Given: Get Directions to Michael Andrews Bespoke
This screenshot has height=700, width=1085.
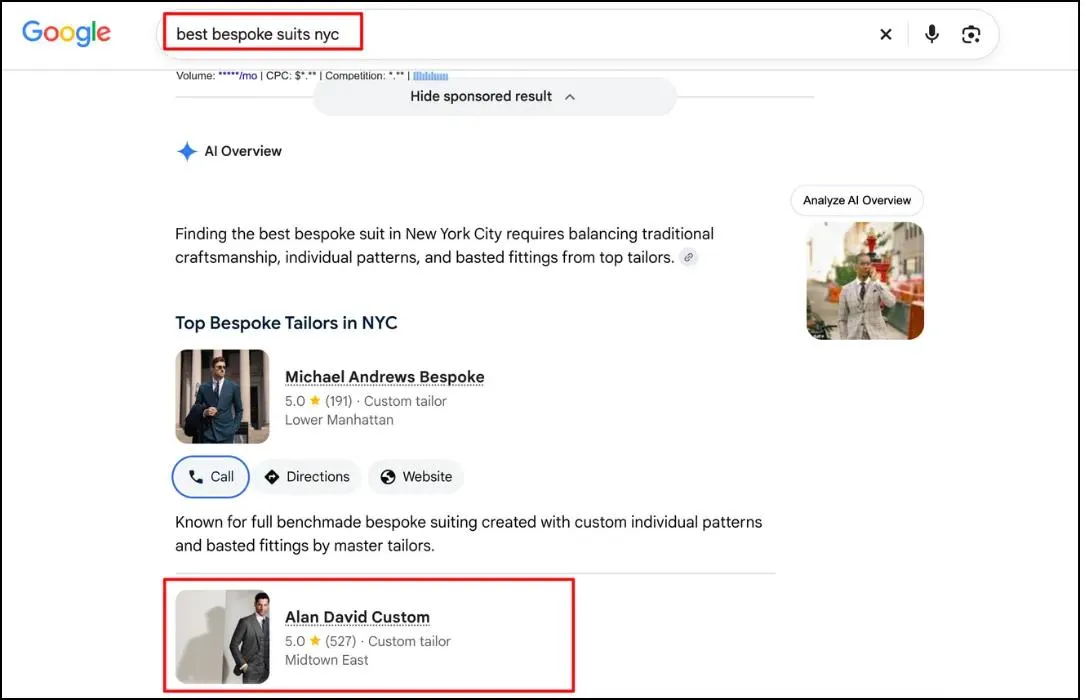Looking at the screenshot, I should pos(308,477).
